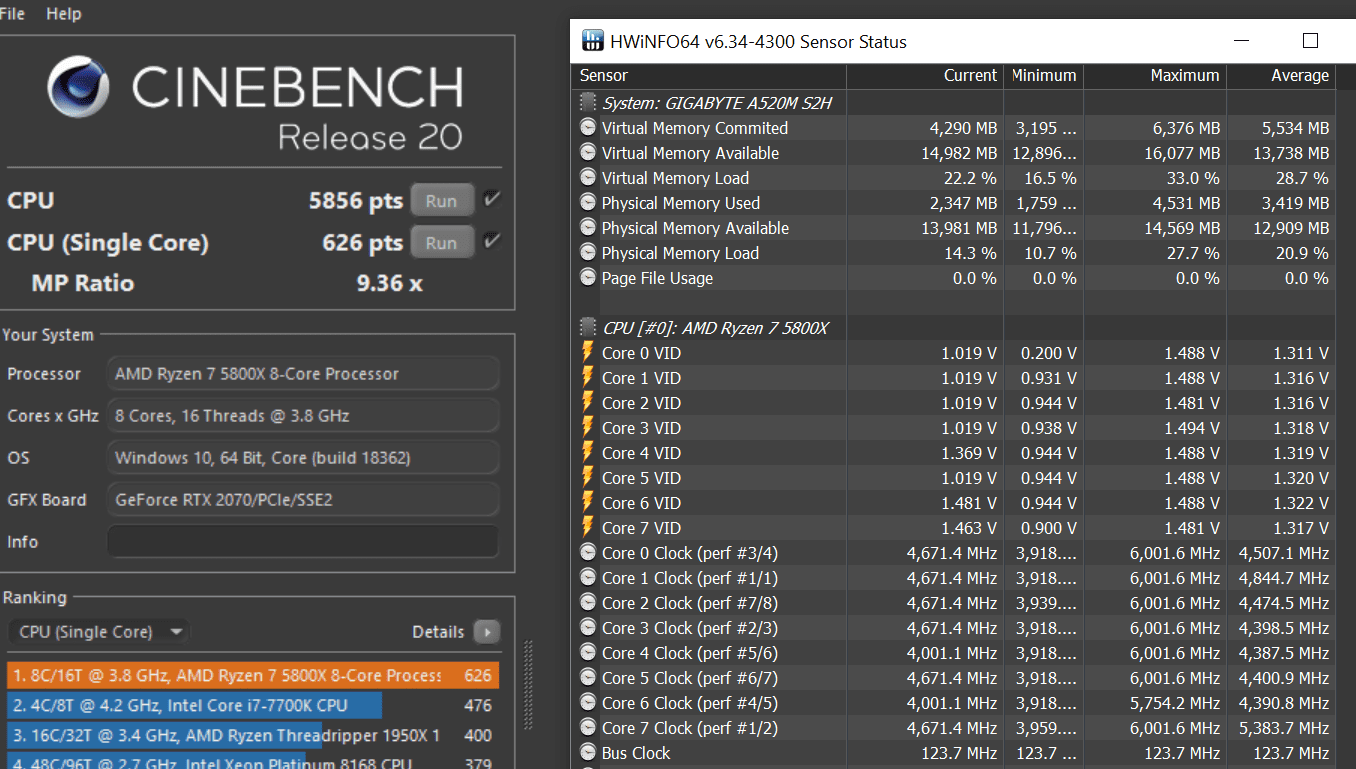Click the empty Info input field

point(302,542)
